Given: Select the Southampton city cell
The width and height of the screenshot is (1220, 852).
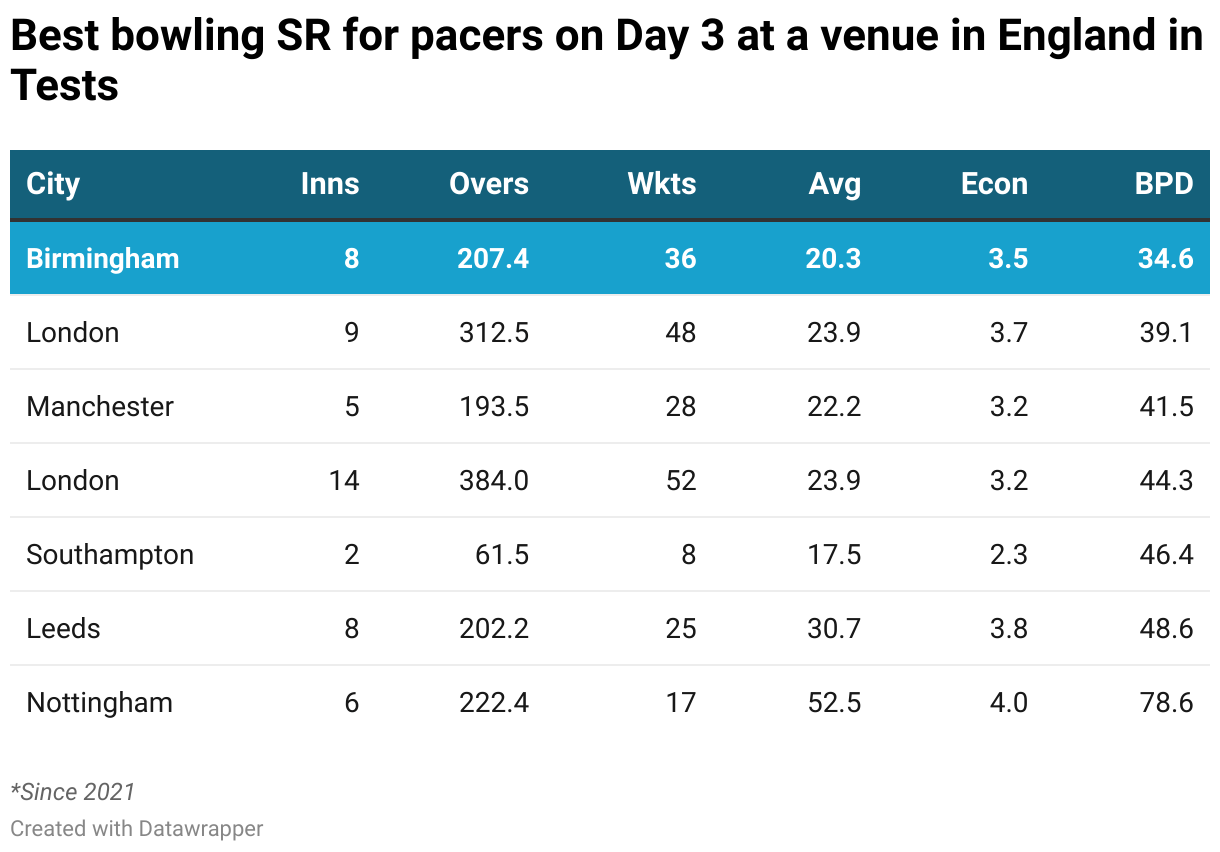Looking at the screenshot, I should (x=110, y=554).
